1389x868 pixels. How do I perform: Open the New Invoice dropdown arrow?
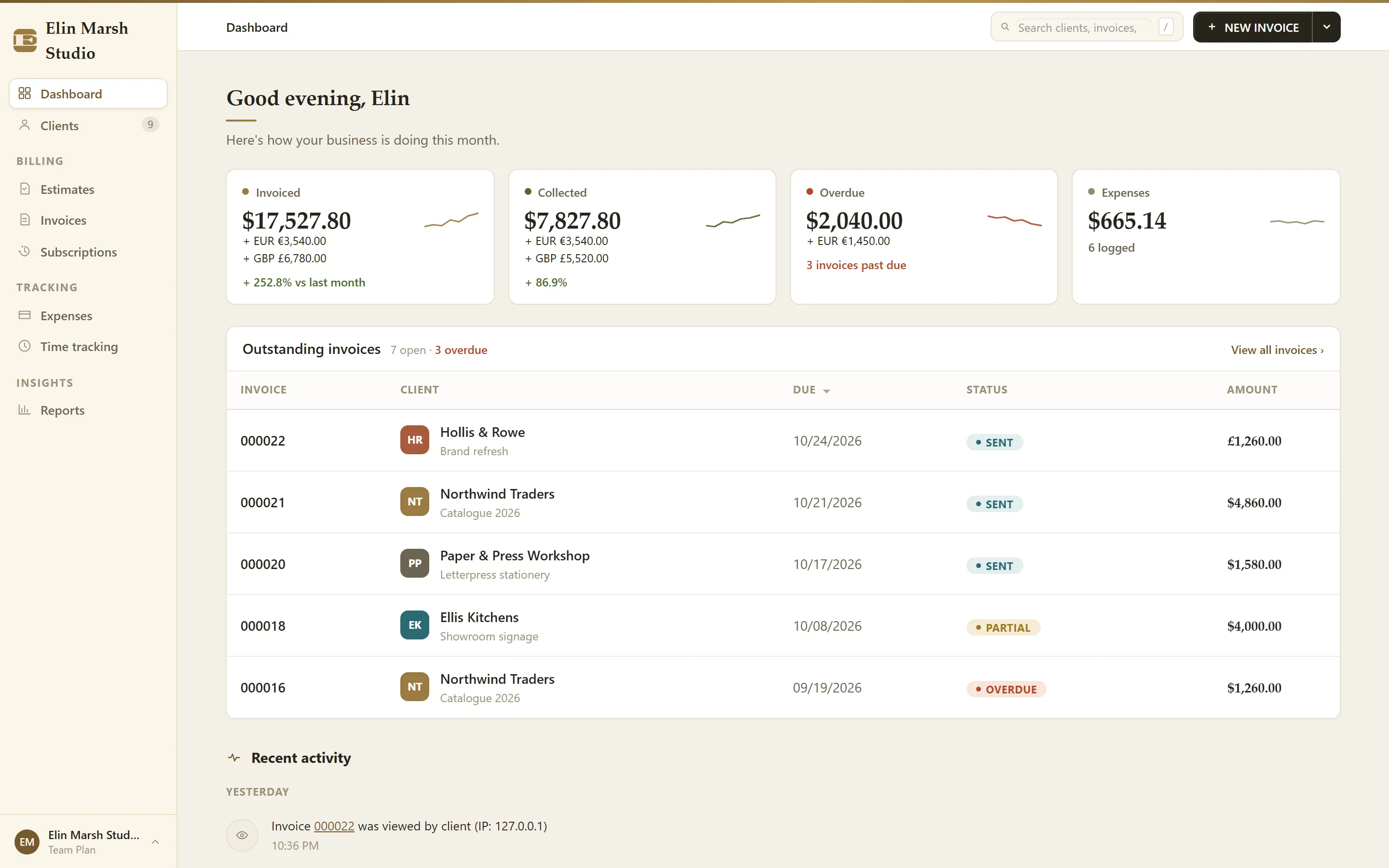point(1326,27)
